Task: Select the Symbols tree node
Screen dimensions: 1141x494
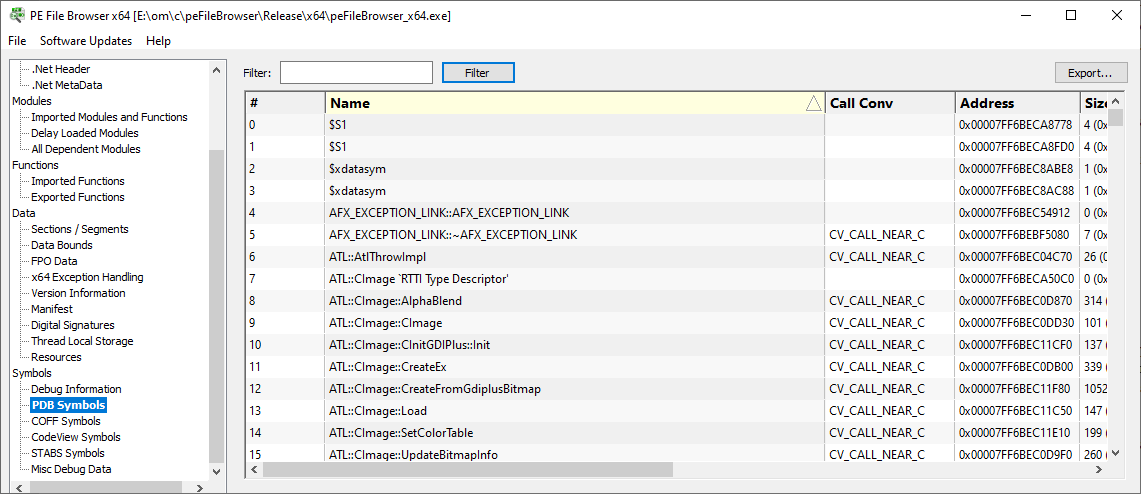Action: [x=32, y=373]
